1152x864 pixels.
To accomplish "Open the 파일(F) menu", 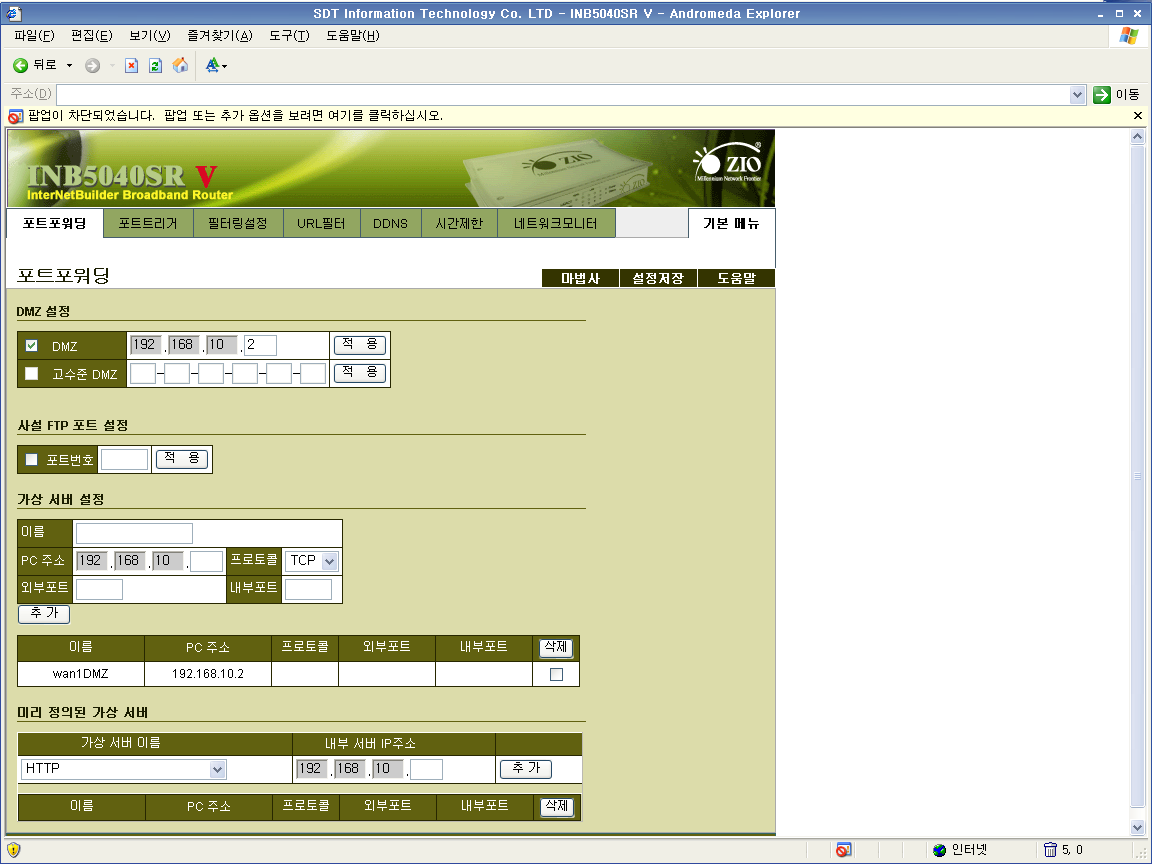I will click(x=35, y=35).
